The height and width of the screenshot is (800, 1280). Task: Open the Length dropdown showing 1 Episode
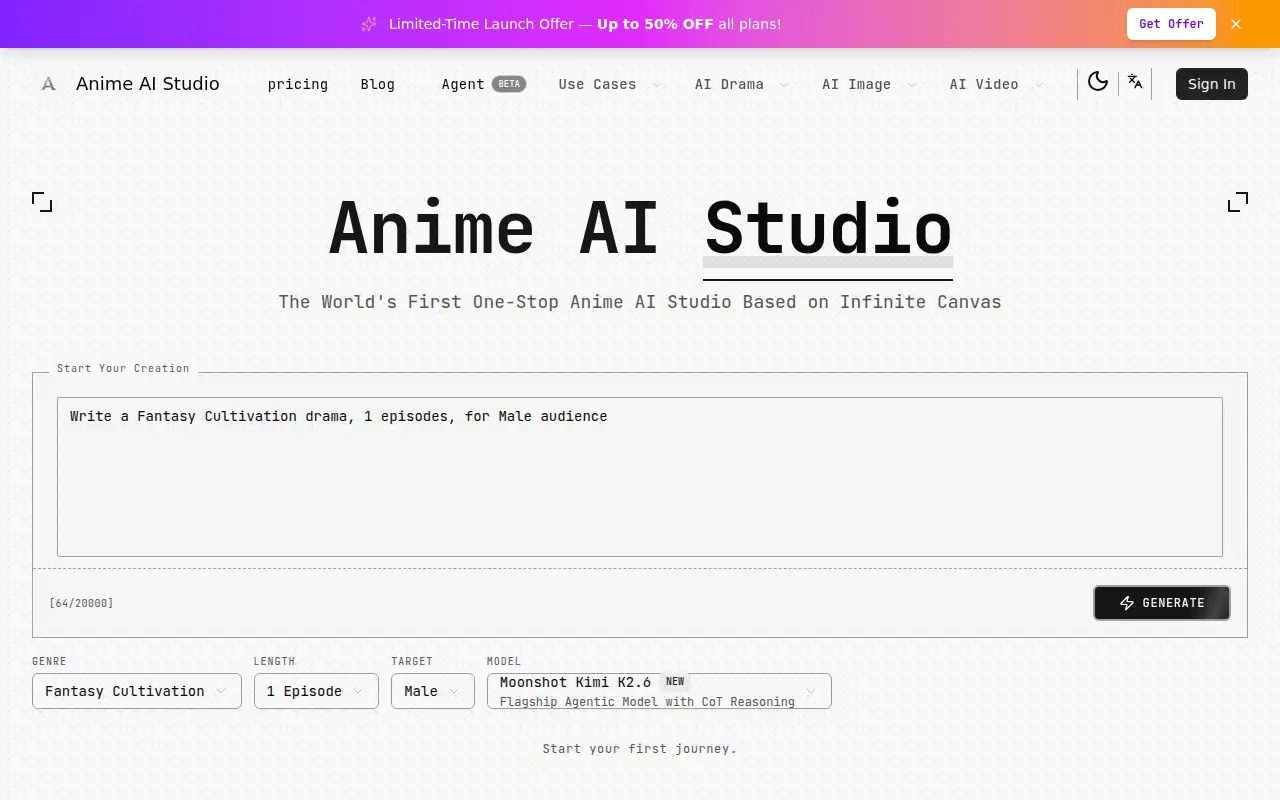[x=316, y=691]
